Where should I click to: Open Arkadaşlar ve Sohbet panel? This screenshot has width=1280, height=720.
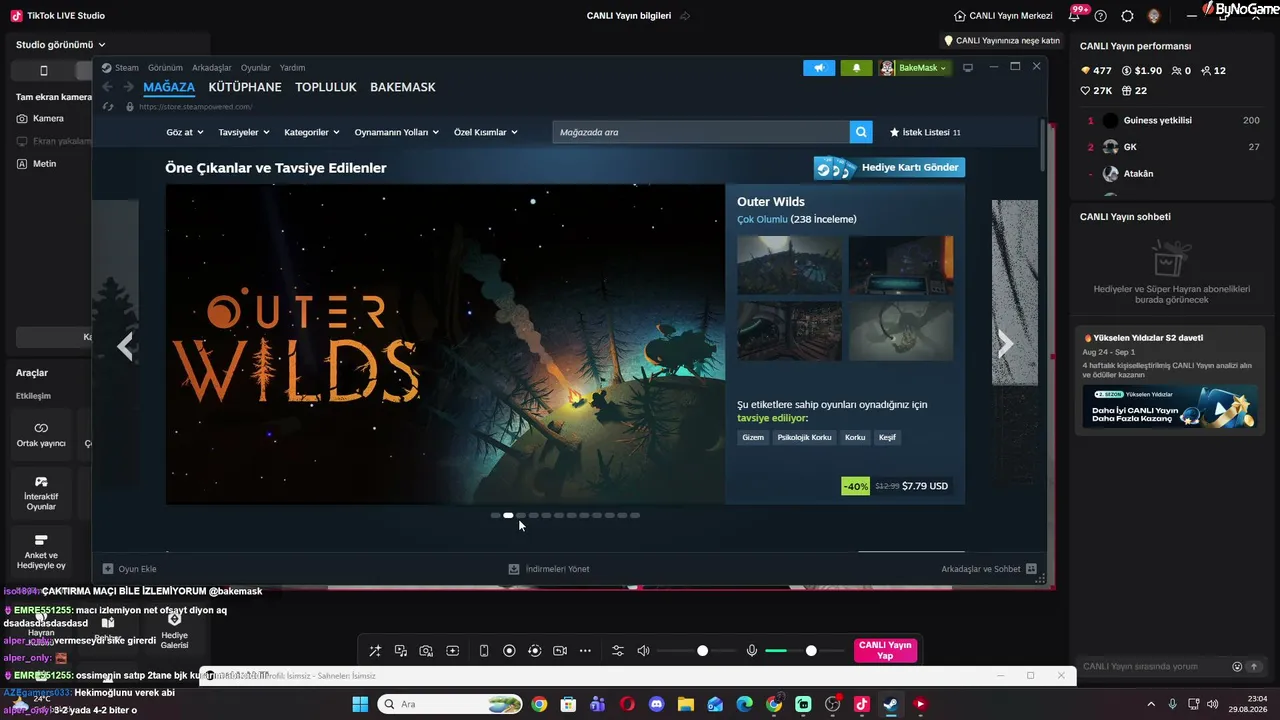pos(989,569)
